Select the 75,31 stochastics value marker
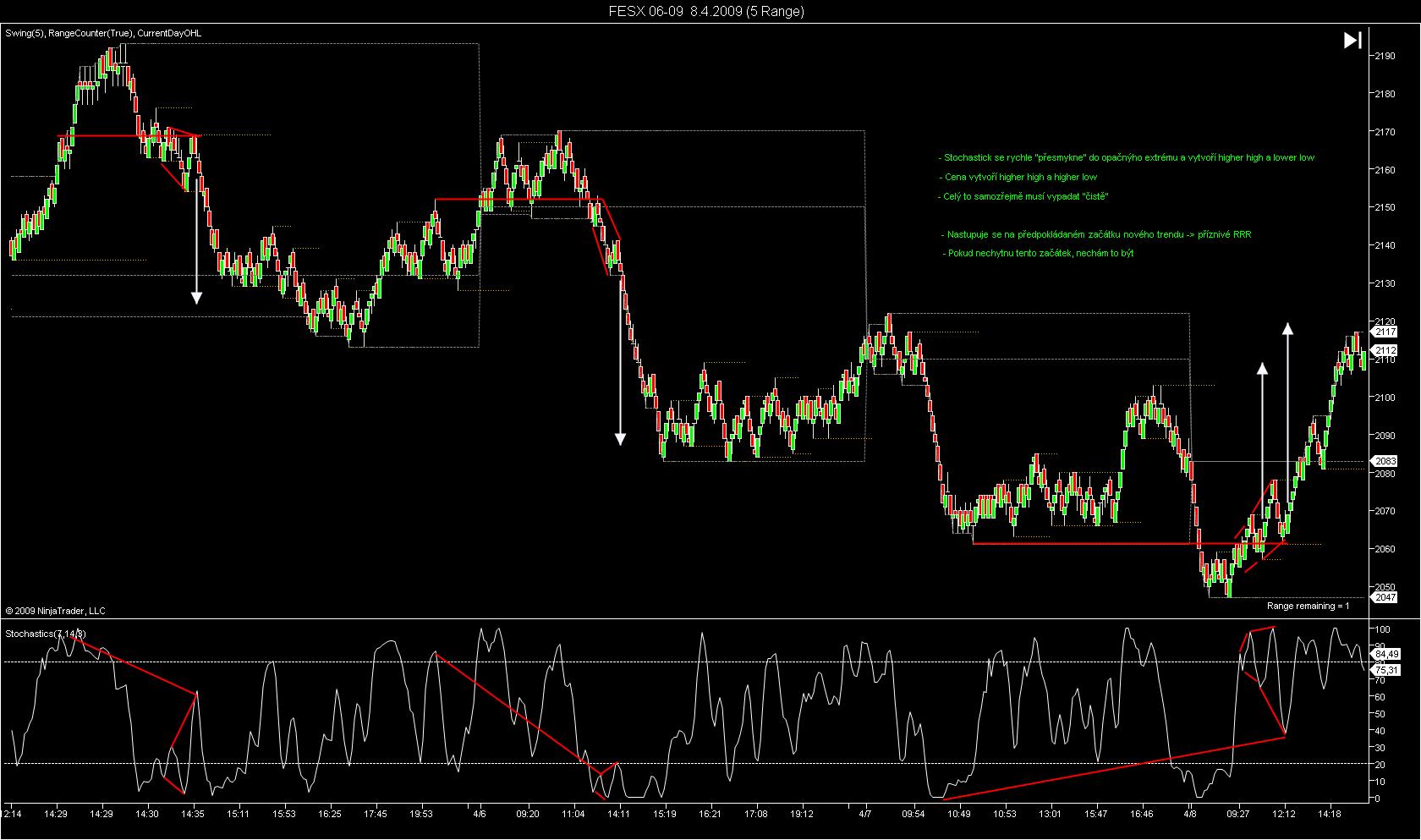 pos(1386,669)
